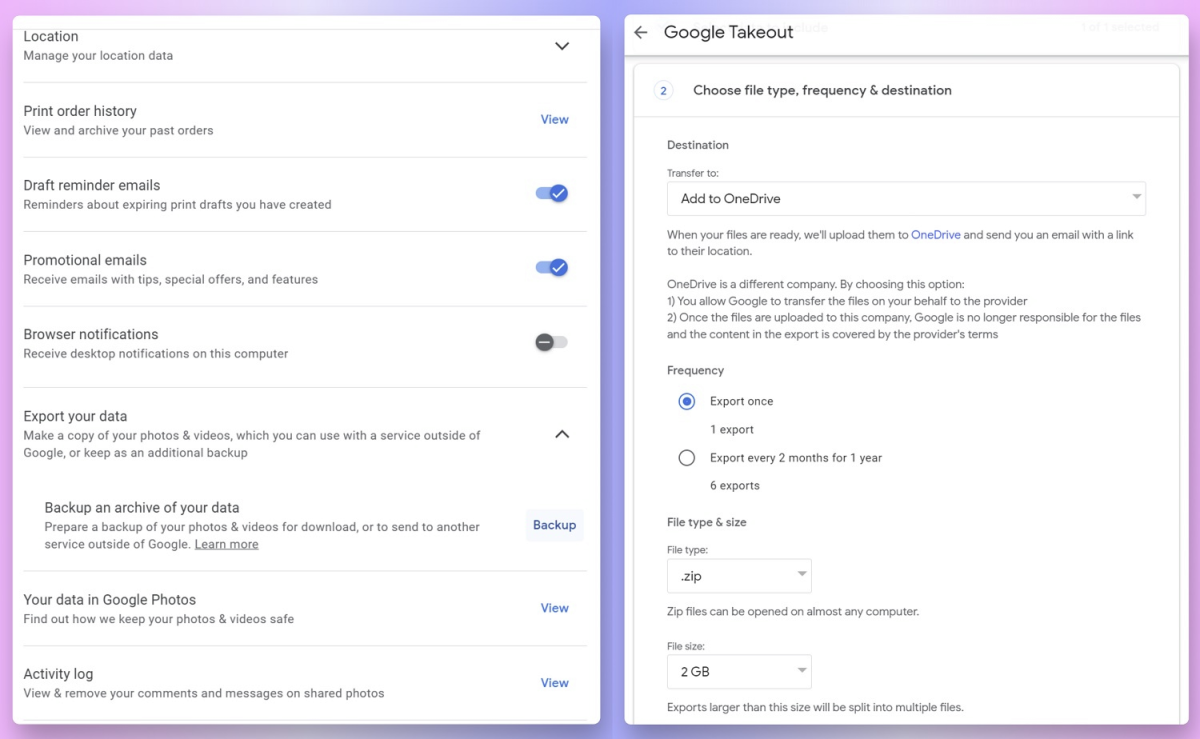
Task: Turn off Draft reminder emails toggle
Action: pyautogui.click(x=552, y=193)
